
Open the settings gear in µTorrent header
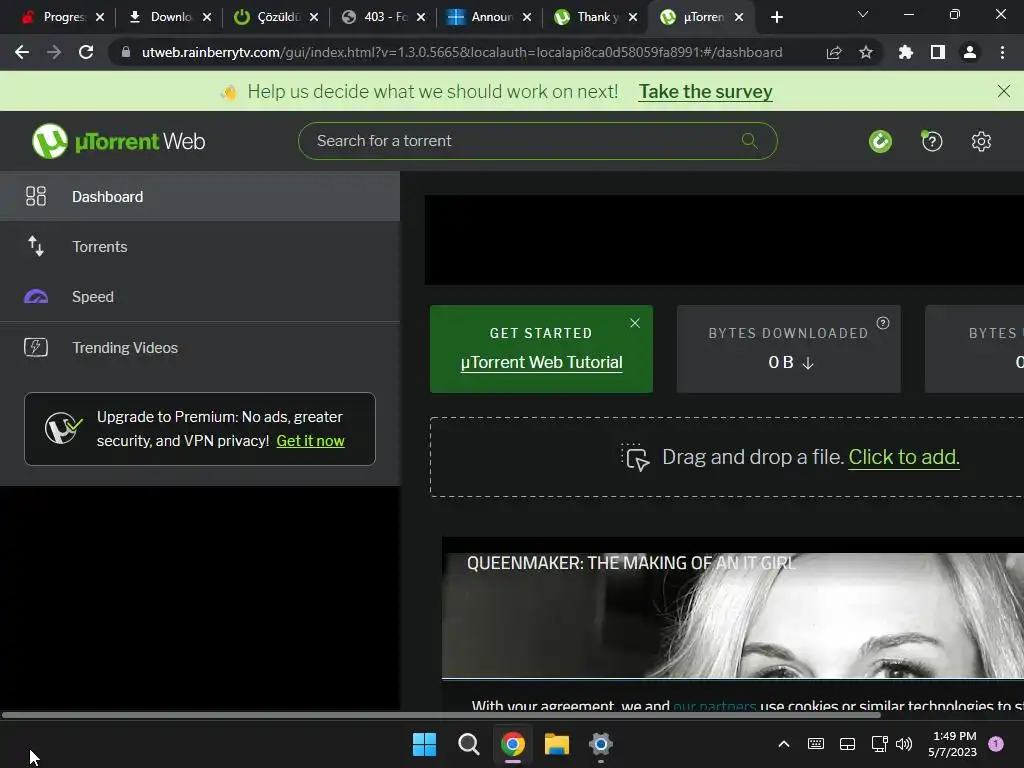click(x=981, y=141)
